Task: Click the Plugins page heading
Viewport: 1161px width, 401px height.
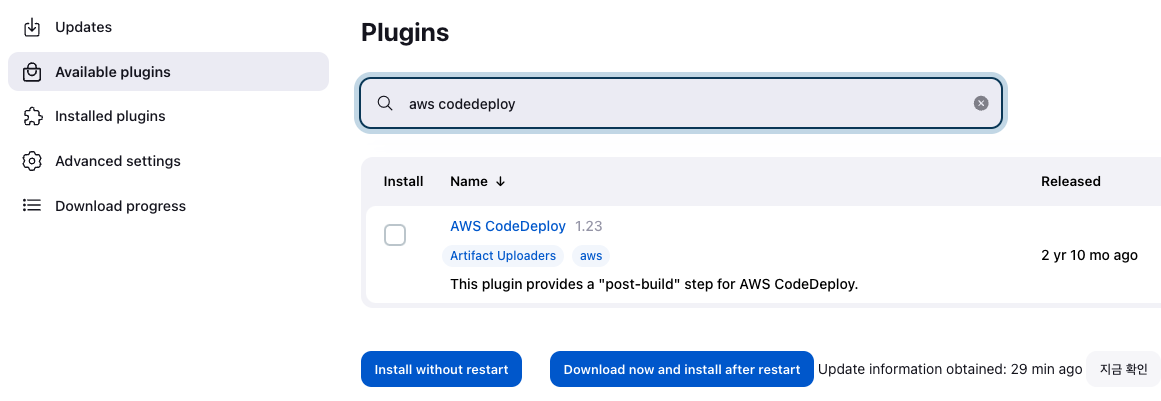Action: 405,33
